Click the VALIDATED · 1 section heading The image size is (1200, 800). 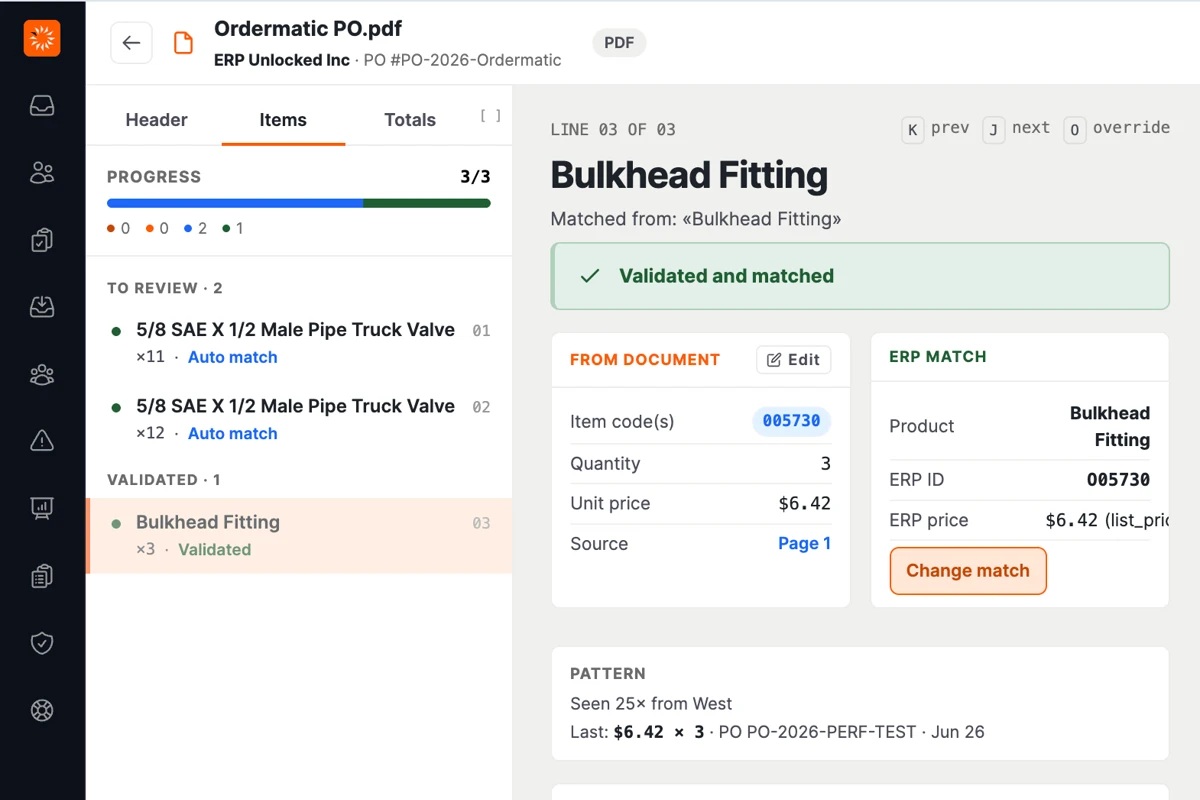click(164, 480)
